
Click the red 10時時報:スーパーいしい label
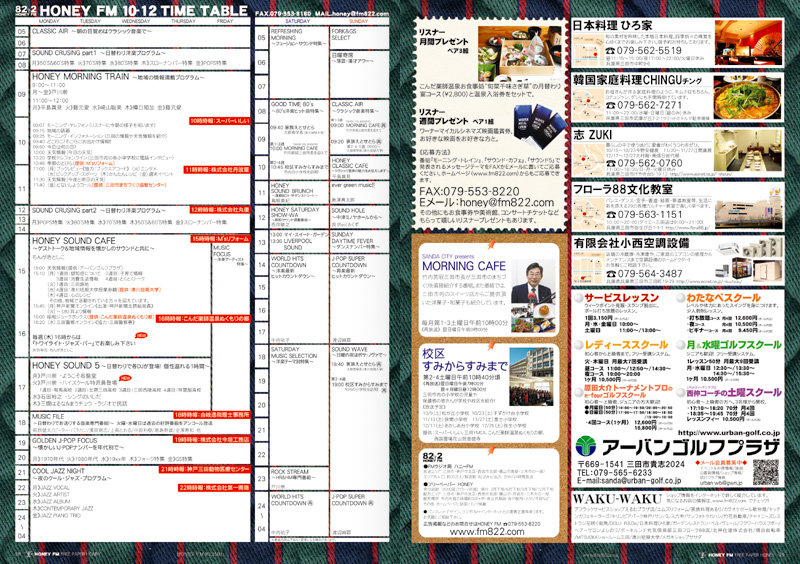[x=219, y=121]
